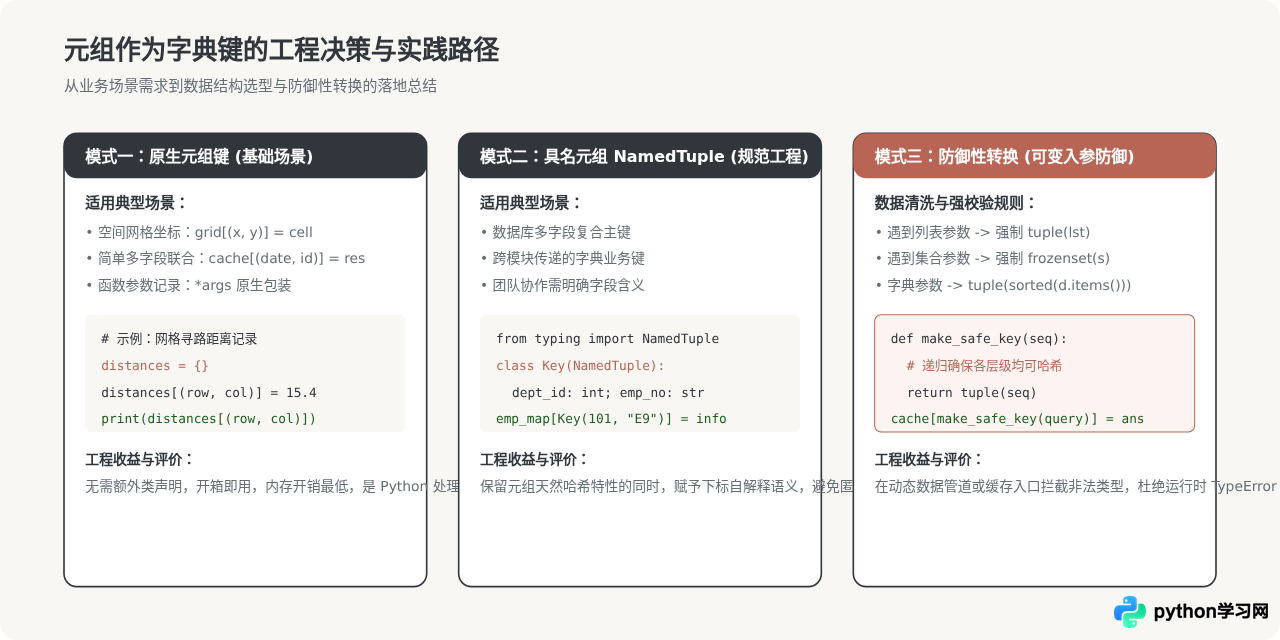Click the title 元组作为字典键的工程决策与实践路径

(281, 49)
